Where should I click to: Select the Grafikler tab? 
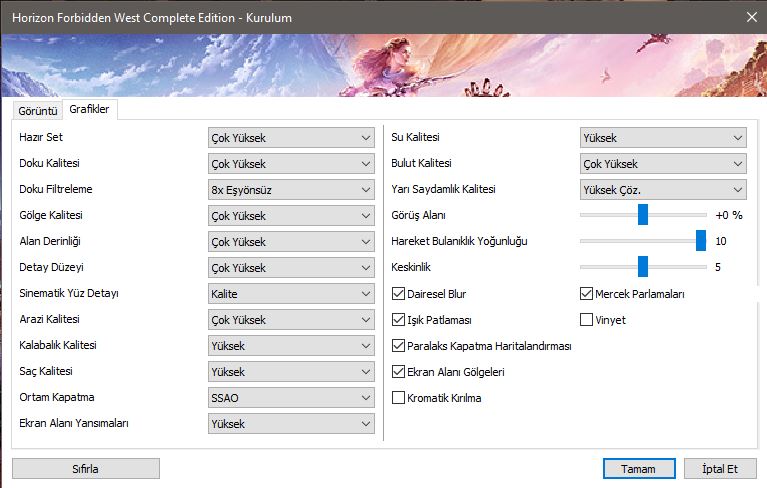(x=90, y=109)
